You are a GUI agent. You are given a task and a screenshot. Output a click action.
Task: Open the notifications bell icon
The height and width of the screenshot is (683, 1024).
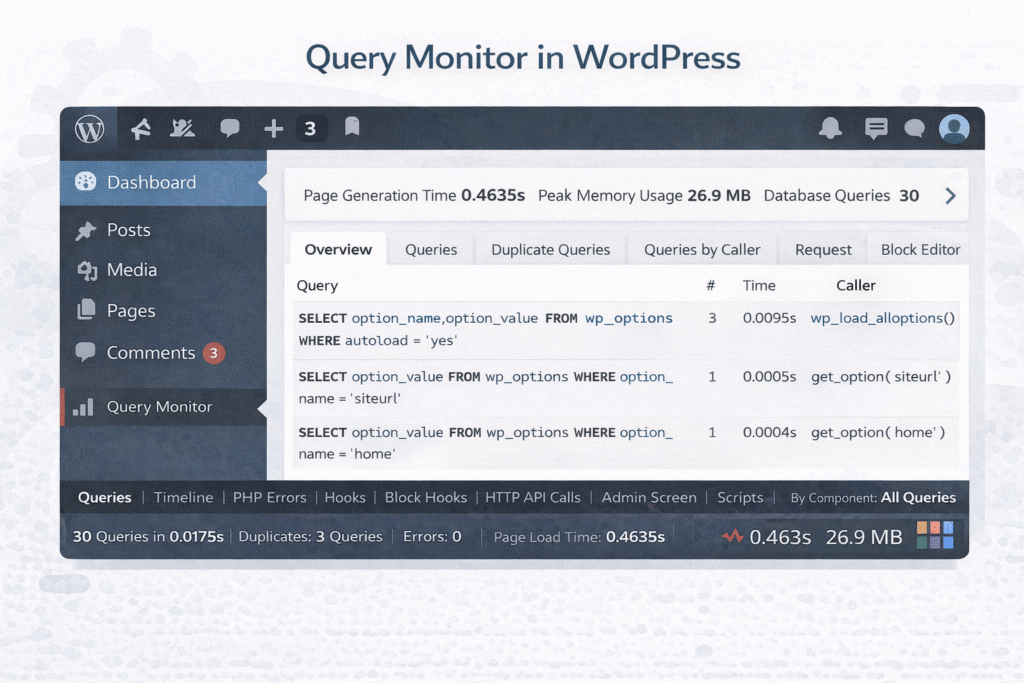click(830, 128)
